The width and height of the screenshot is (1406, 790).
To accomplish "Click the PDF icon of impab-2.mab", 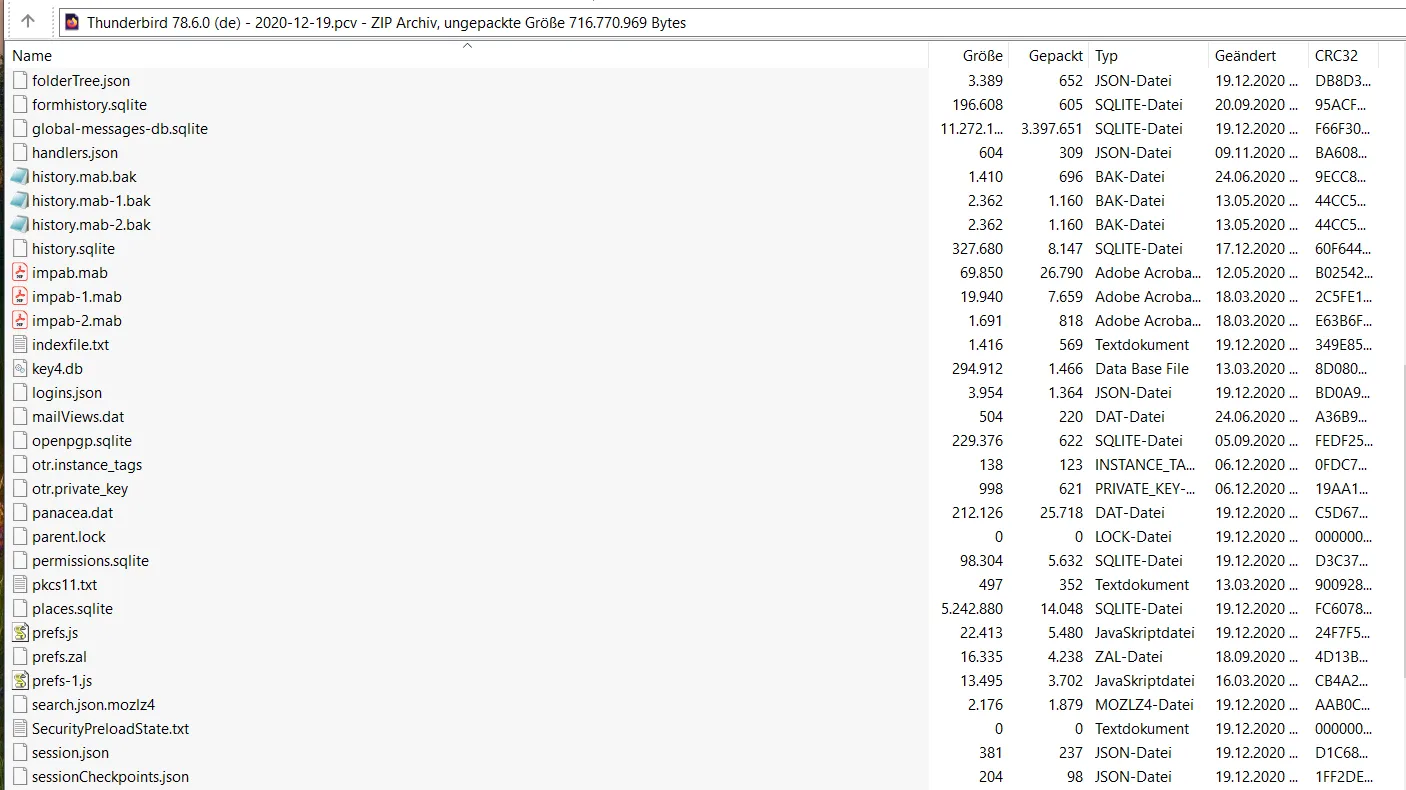I will coord(20,320).
